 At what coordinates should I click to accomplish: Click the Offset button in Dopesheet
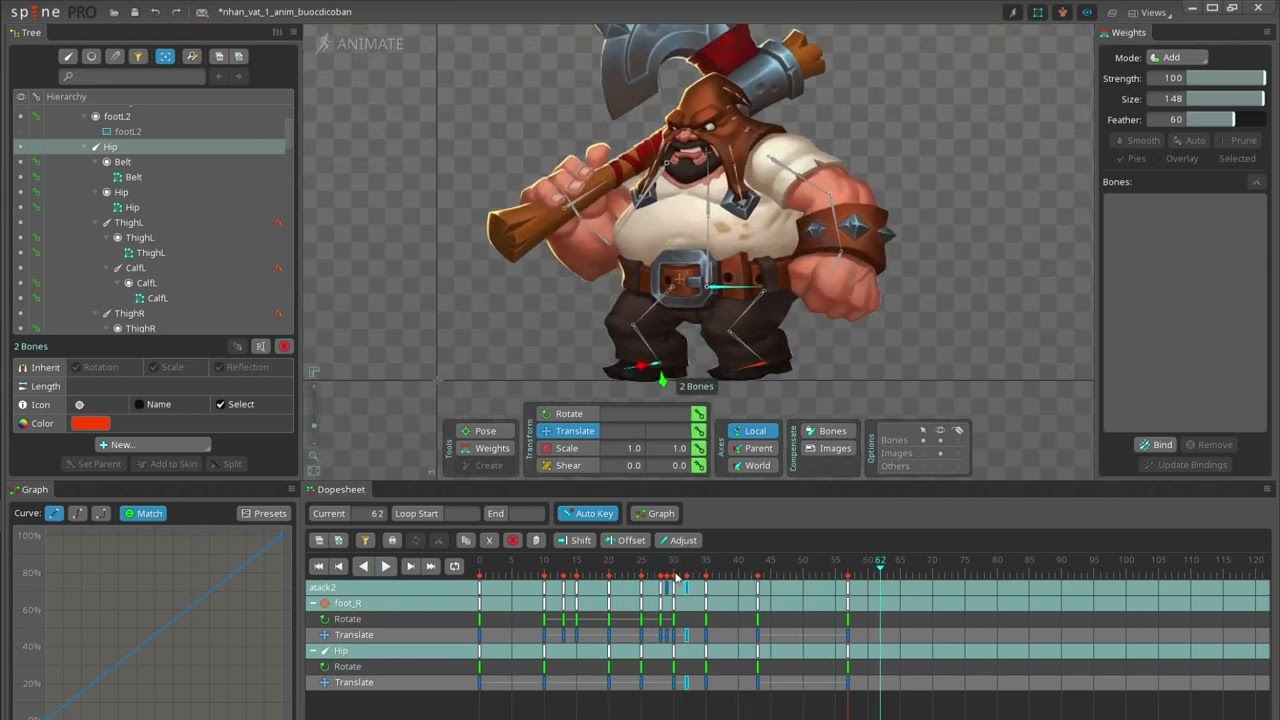tap(625, 540)
